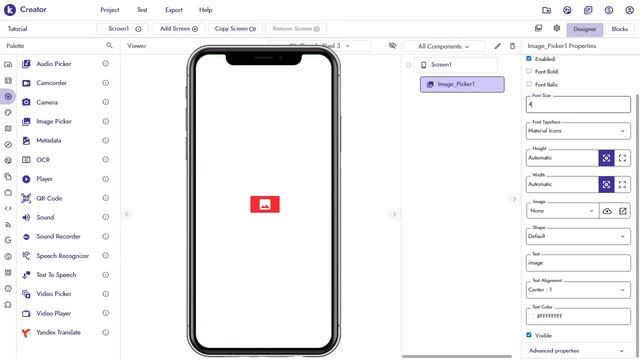Collapse palette with left arrow

(x=127, y=214)
